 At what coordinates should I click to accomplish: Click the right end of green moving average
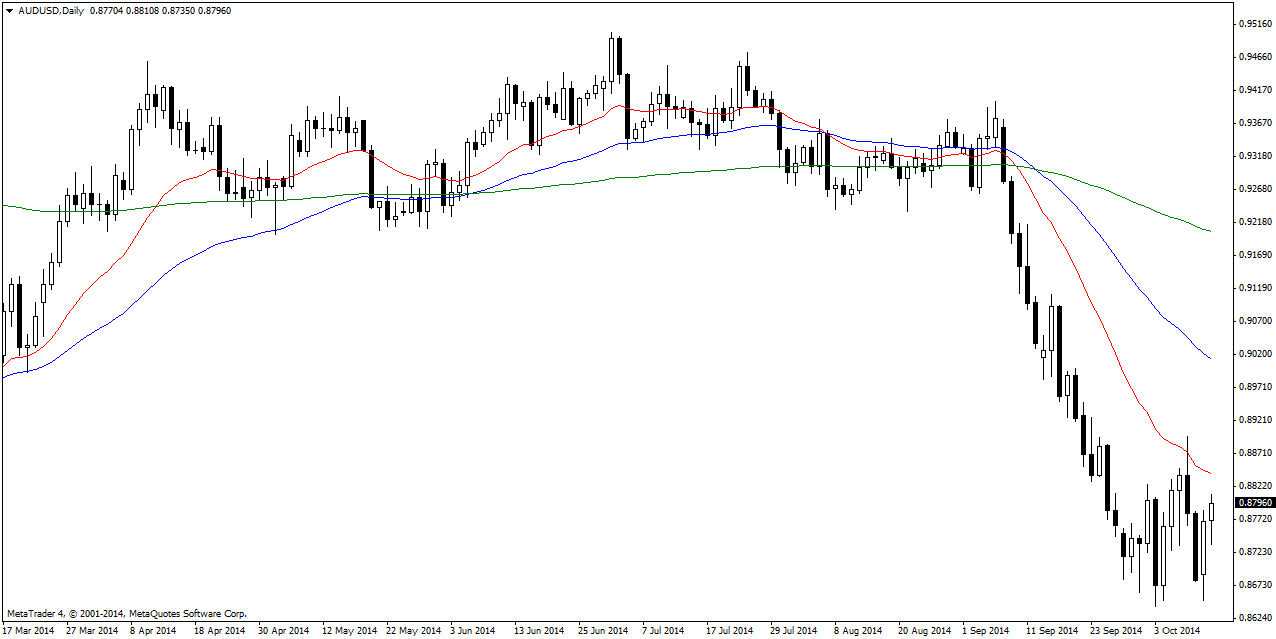[1210, 231]
